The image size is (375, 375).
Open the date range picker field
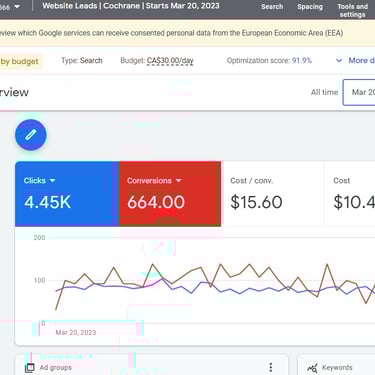point(359,92)
